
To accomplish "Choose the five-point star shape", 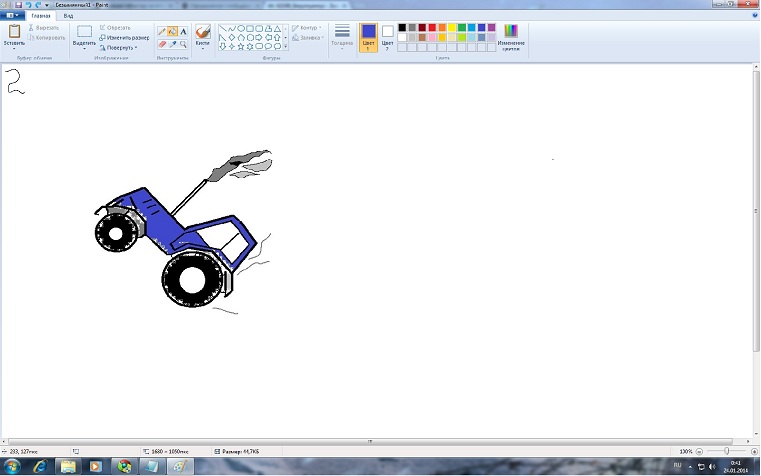I will pos(241,47).
